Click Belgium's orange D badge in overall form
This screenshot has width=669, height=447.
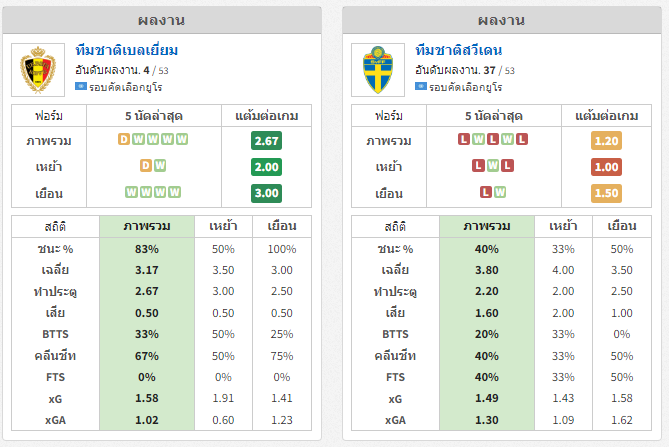(124, 139)
